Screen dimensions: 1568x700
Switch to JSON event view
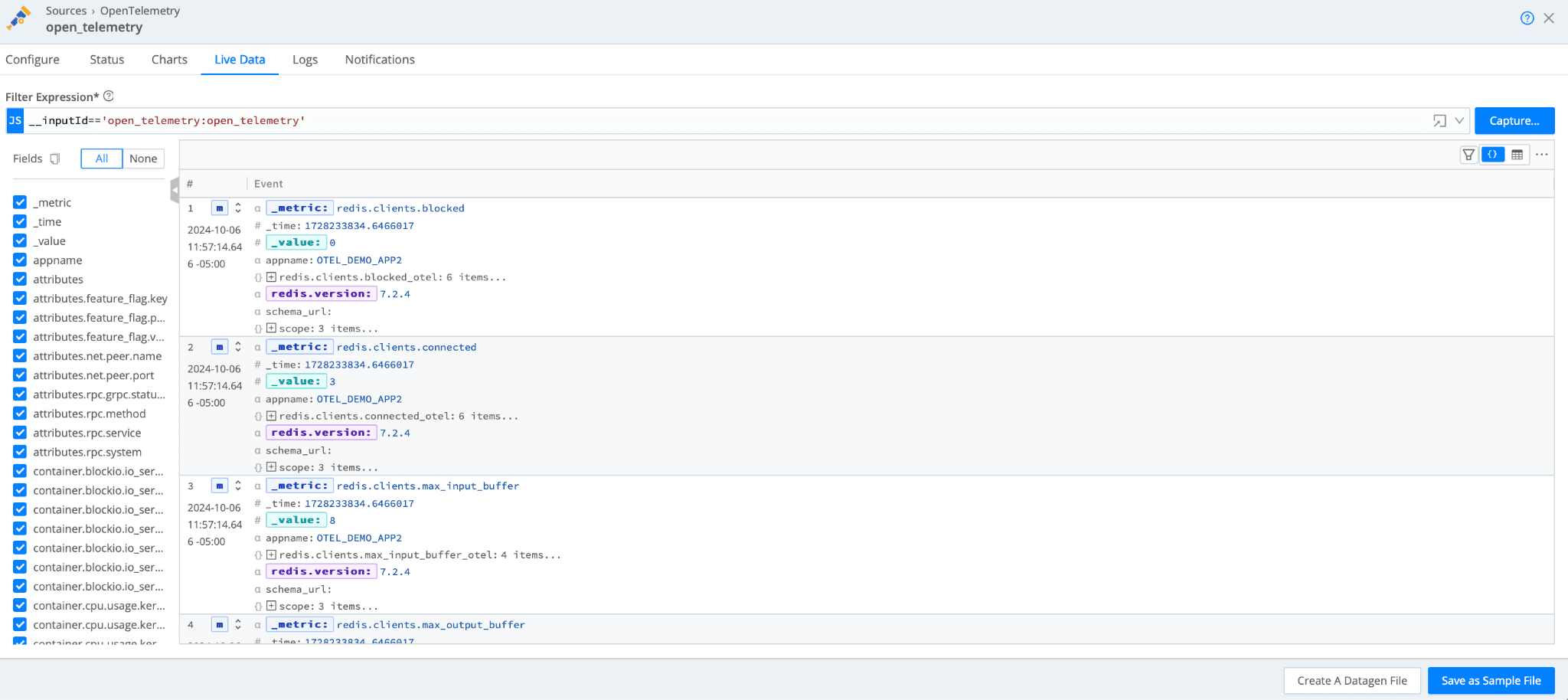click(x=1492, y=155)
